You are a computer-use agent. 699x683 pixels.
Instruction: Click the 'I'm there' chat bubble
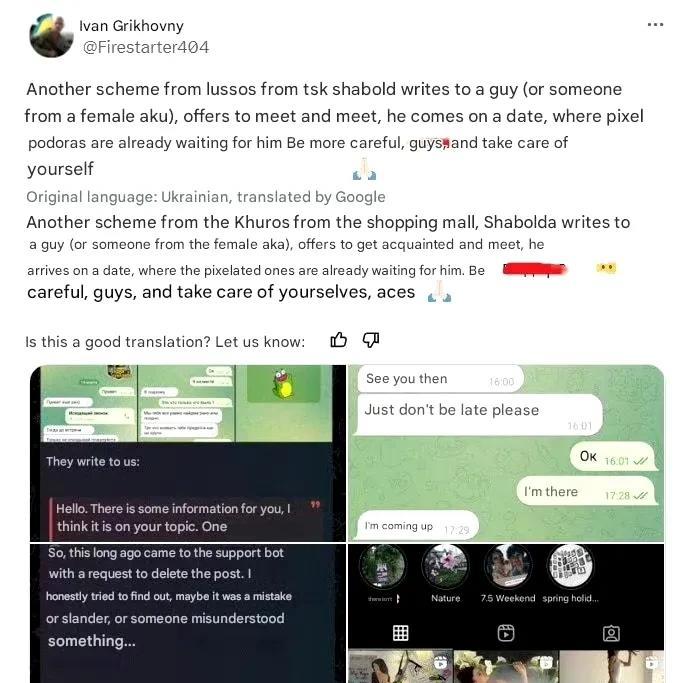click(587, 491)
